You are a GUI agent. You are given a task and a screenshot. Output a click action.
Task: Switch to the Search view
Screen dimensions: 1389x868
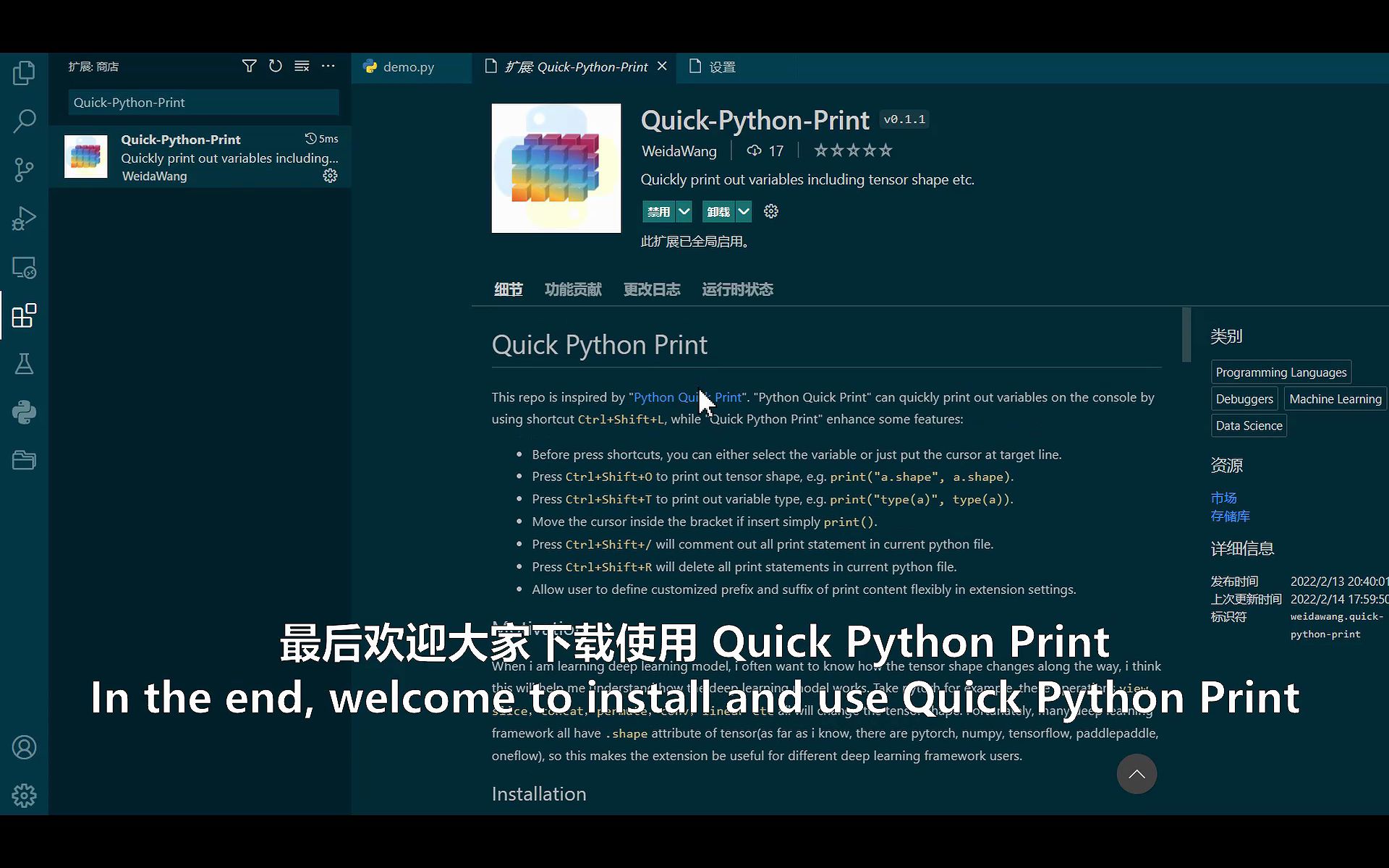coord(25,121)
